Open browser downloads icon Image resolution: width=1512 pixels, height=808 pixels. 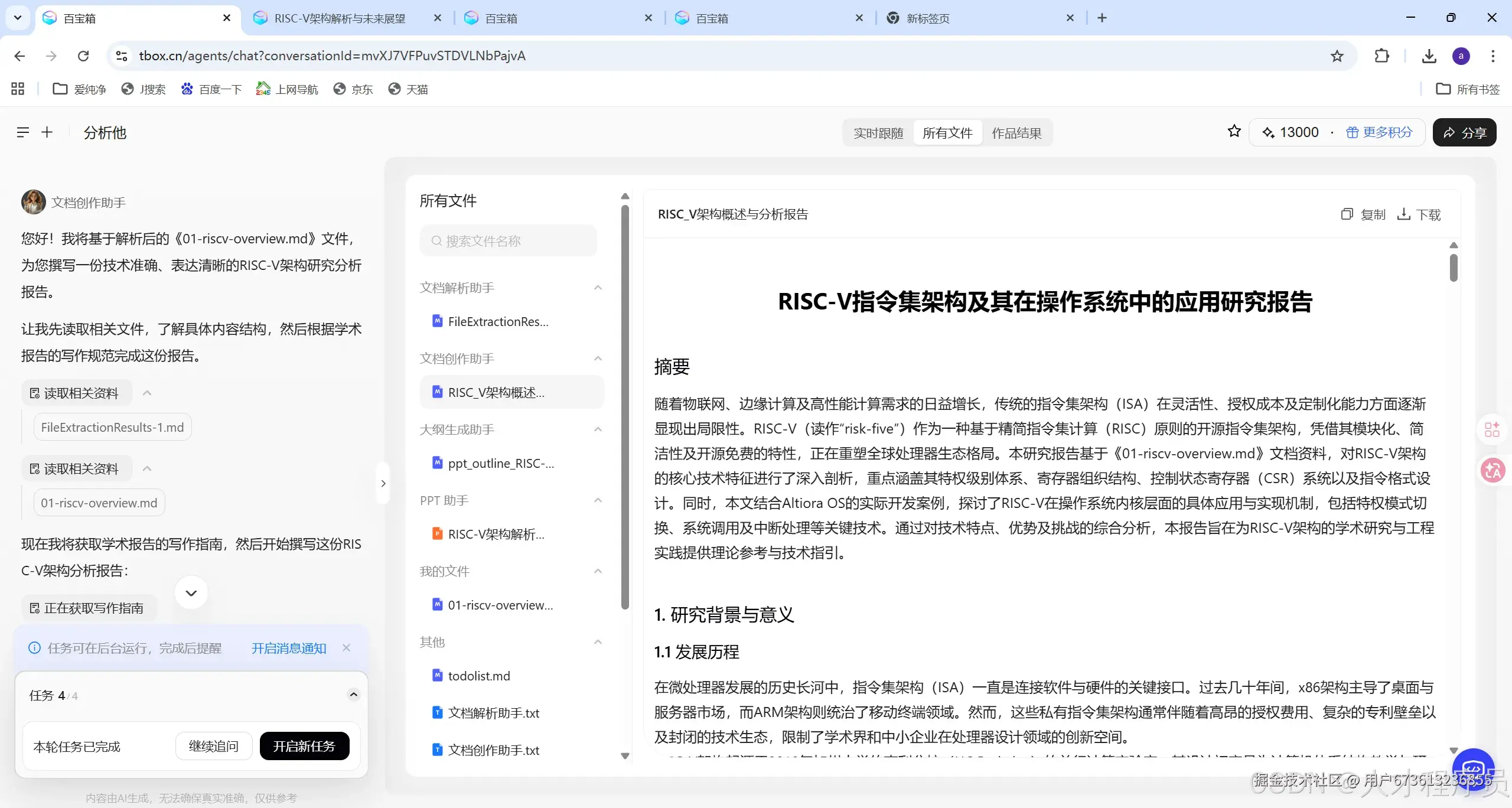(1429, 56)
